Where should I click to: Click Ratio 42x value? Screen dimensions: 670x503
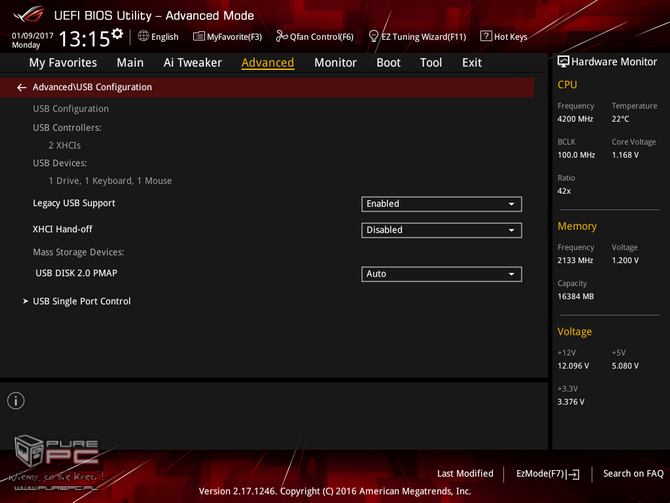(x=564, y=191)
